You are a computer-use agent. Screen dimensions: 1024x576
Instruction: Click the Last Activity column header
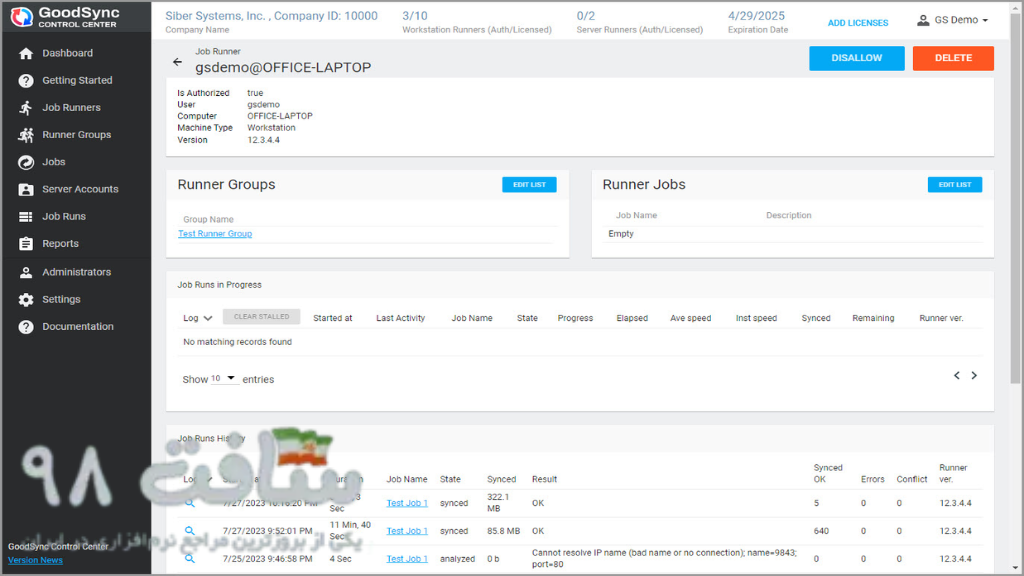400,319
